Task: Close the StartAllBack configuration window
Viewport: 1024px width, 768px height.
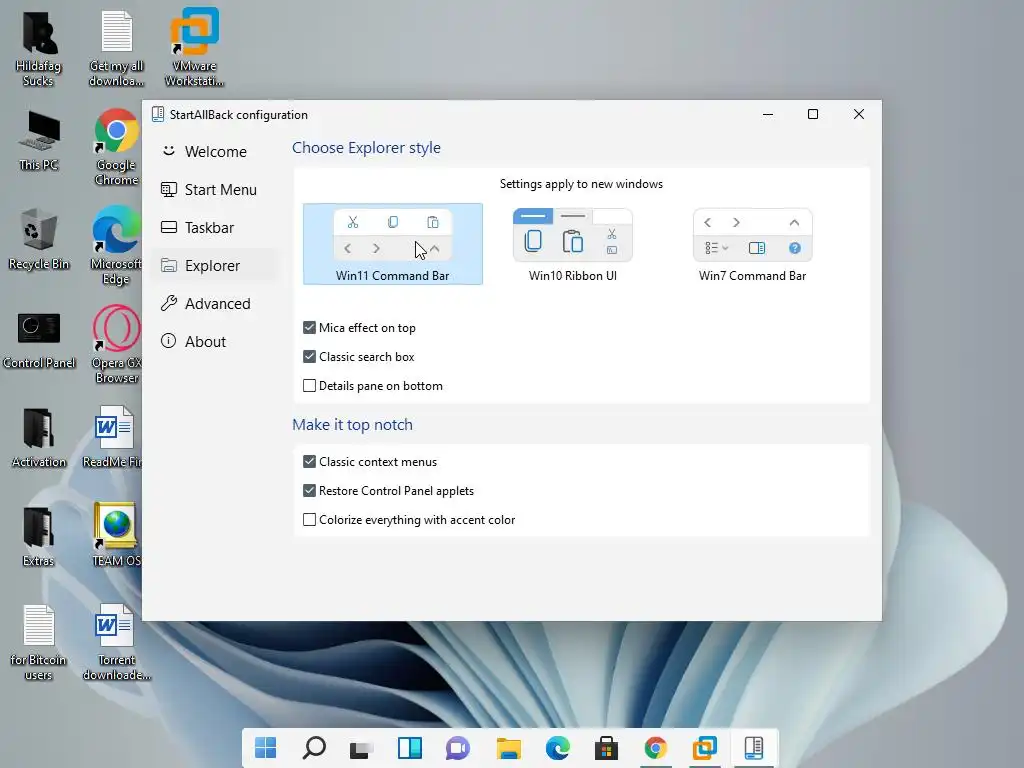Action: click(859, 114)
